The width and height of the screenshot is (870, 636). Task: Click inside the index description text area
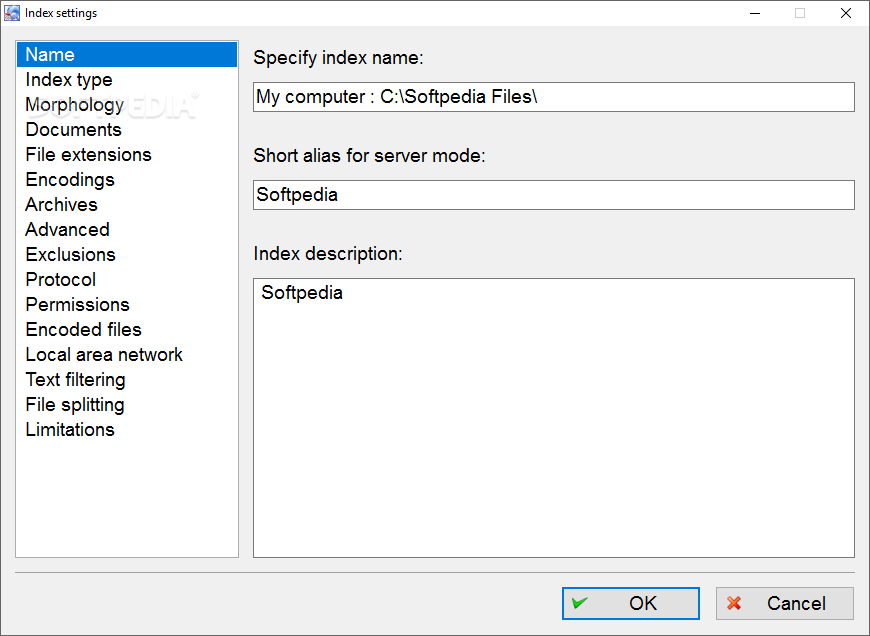point(554,418)
